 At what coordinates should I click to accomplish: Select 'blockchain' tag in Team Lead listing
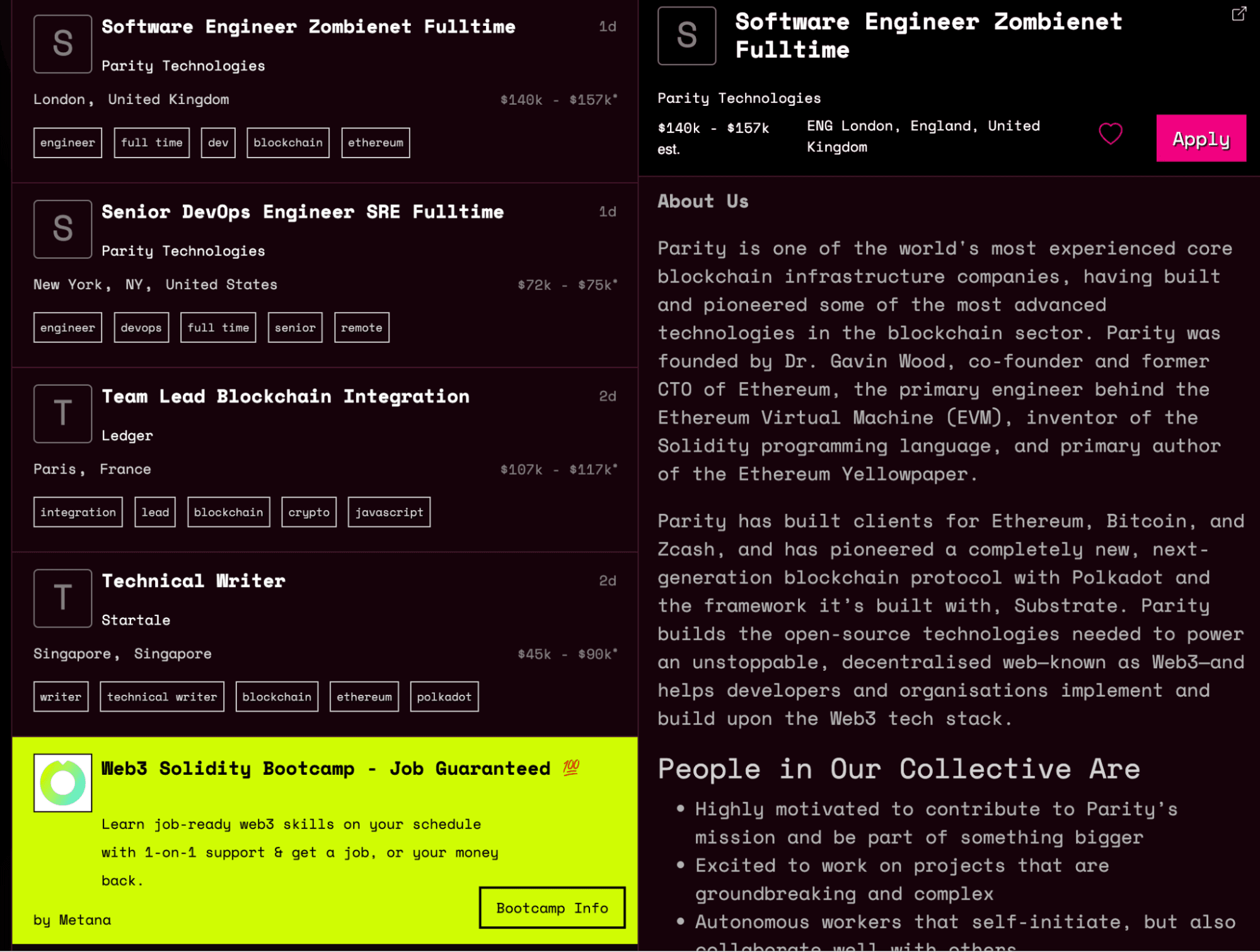click(229, 512)
